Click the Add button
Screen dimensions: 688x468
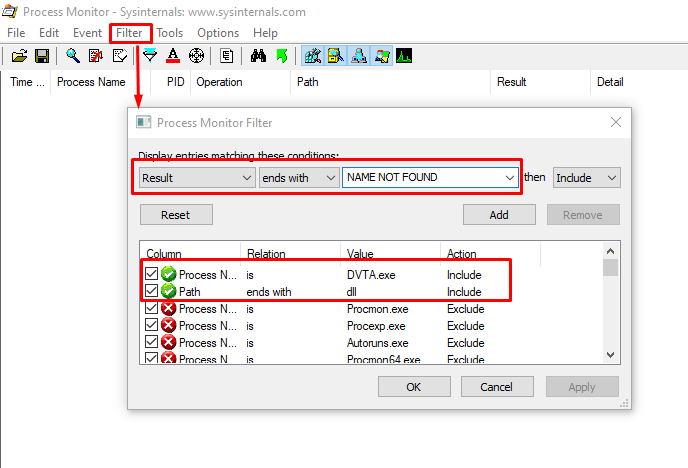[x=499, y=215]
